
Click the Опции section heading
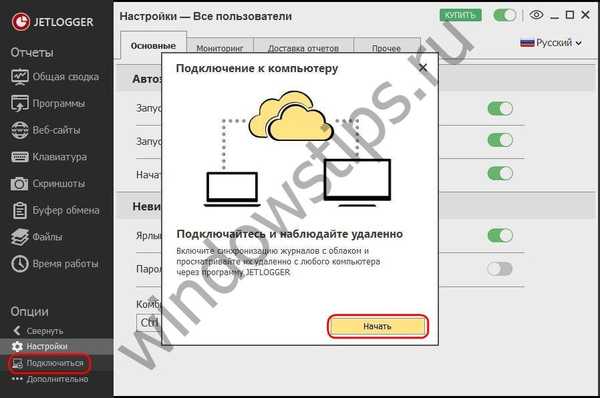[29, 311]
